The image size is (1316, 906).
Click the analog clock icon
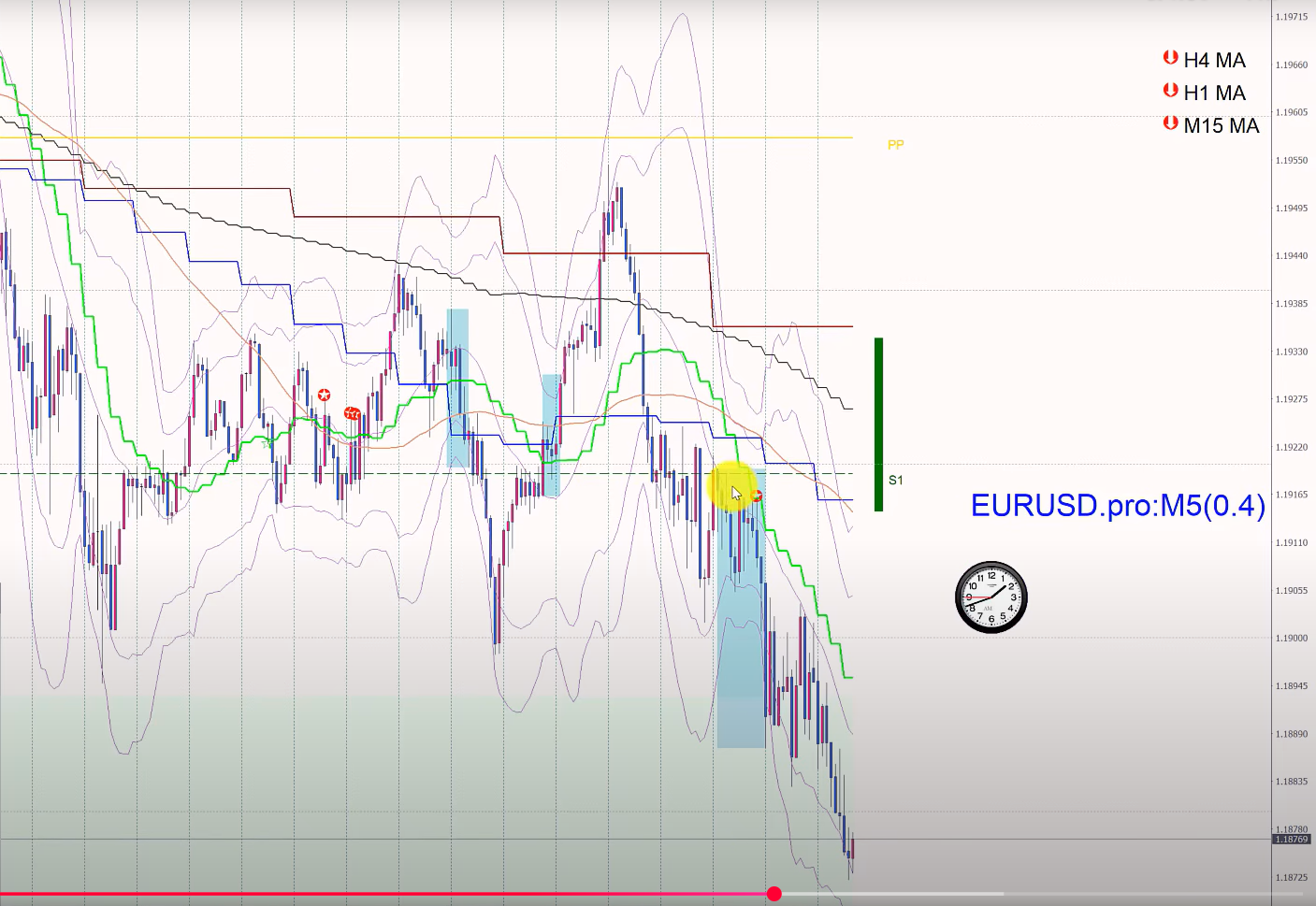[x=991, y=597]
